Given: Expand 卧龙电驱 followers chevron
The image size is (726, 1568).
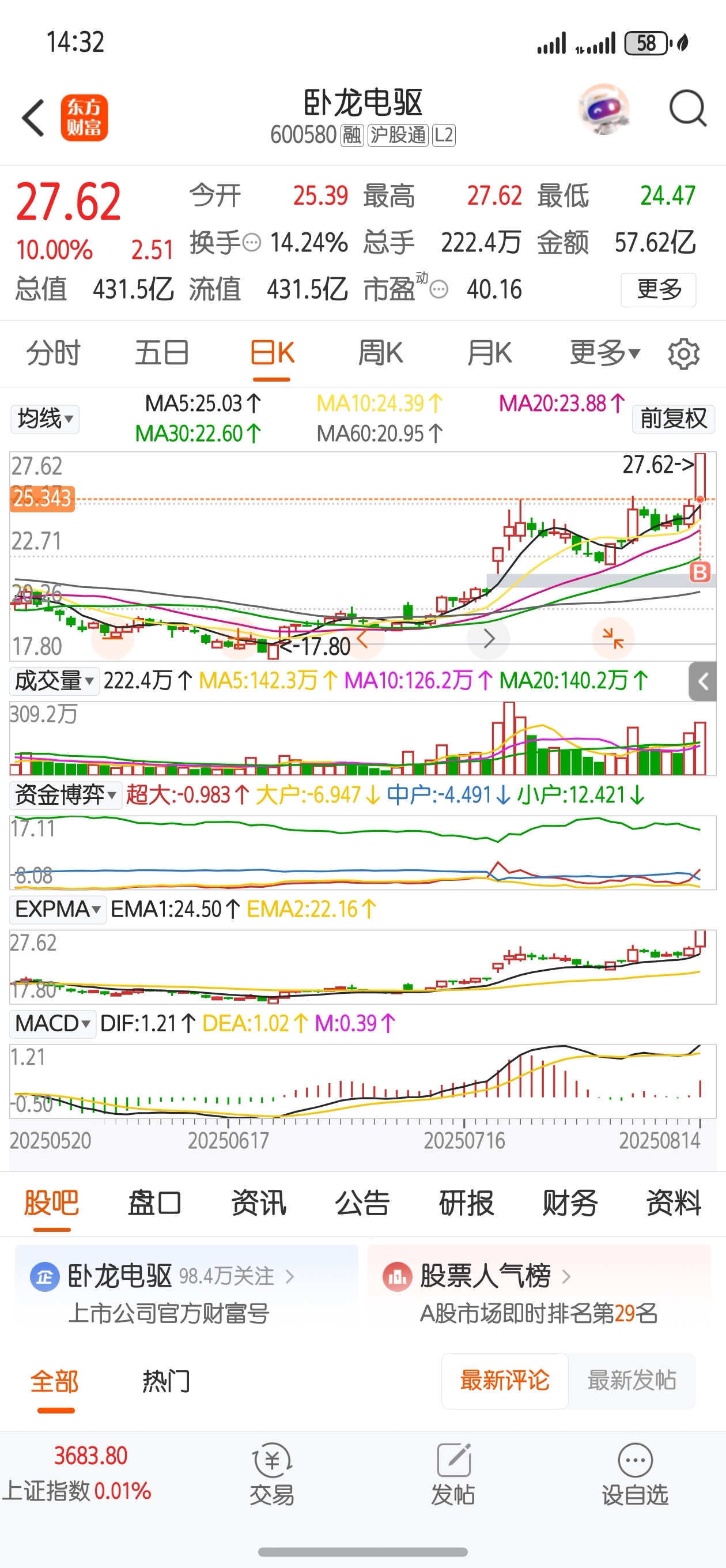Looking at the screenshot, I should click(x=290, y=1276).
